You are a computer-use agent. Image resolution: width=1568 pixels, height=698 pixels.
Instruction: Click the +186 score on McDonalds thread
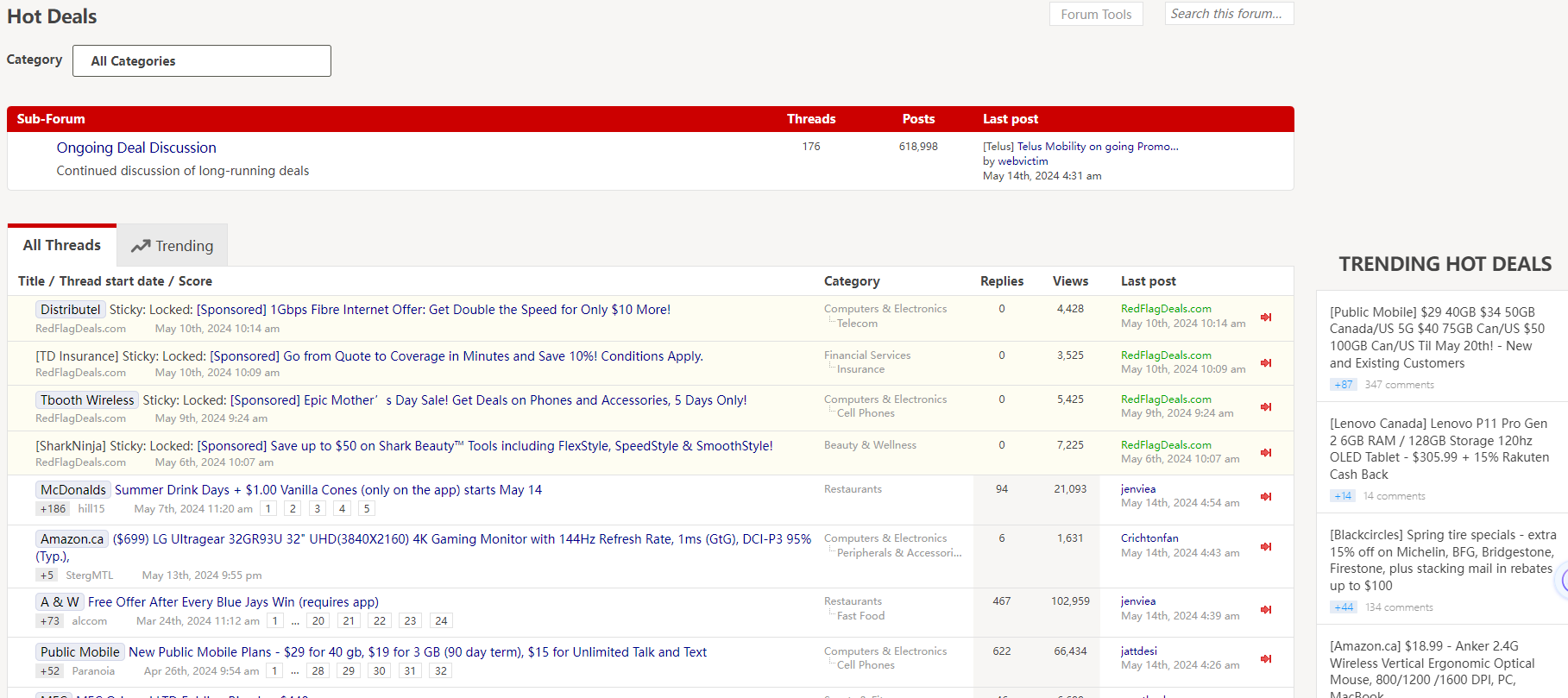point(53,509)
